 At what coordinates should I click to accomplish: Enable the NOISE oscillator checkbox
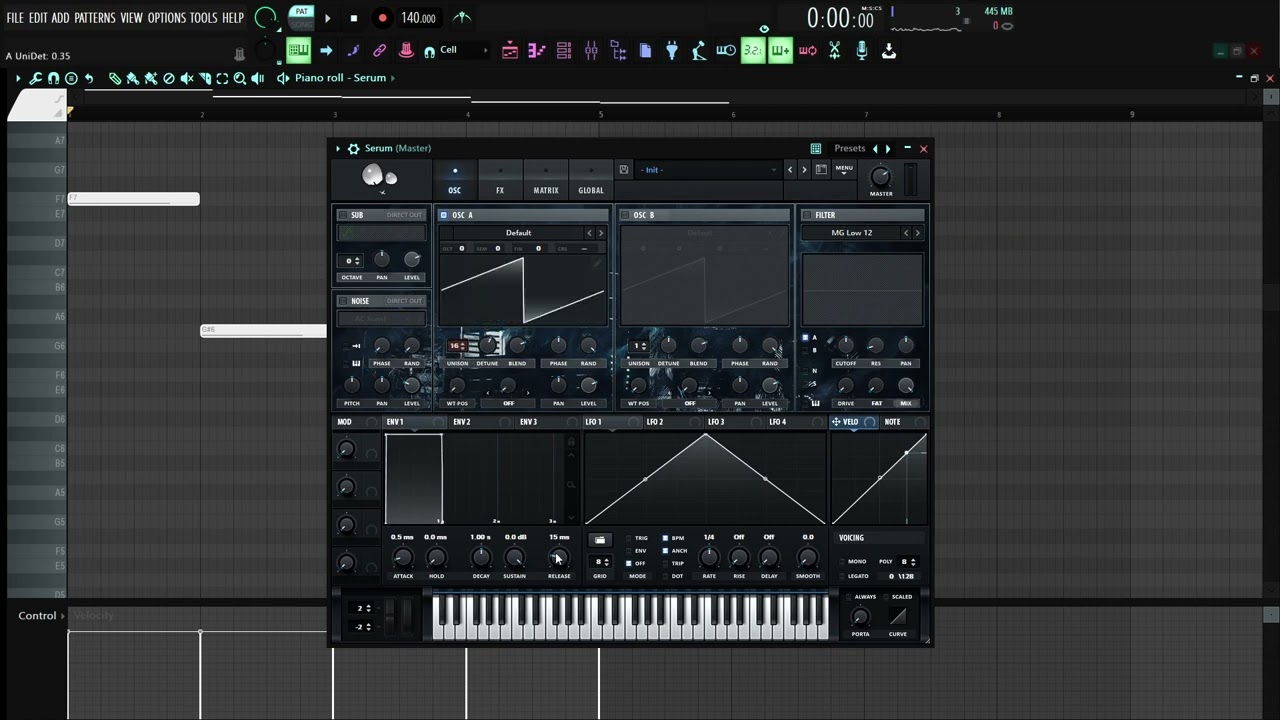click(343, 301)
